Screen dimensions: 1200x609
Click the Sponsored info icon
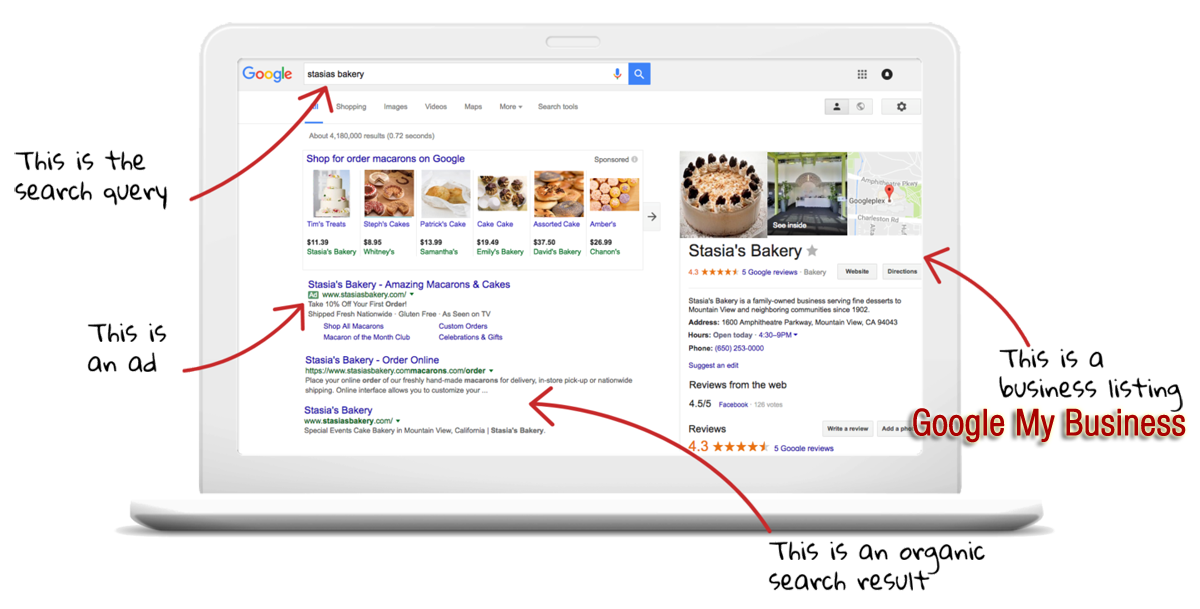click(x=635, y=159)
